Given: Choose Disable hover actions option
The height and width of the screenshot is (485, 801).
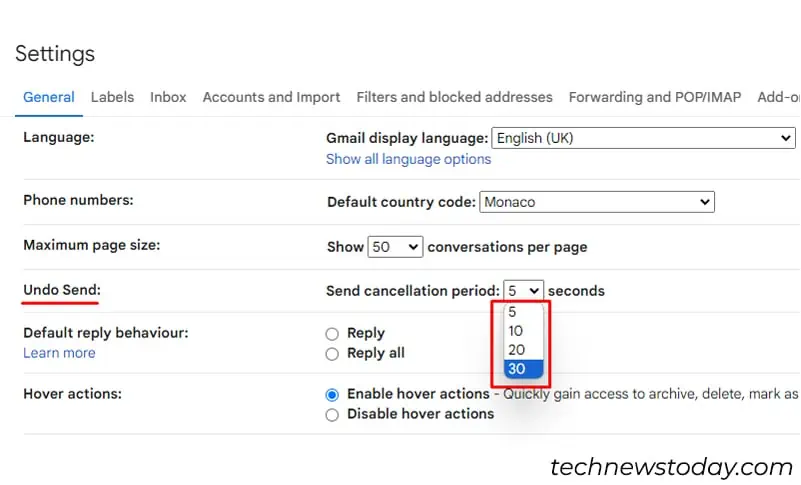Looking at the screenshot, I should (x=332, y=414).
